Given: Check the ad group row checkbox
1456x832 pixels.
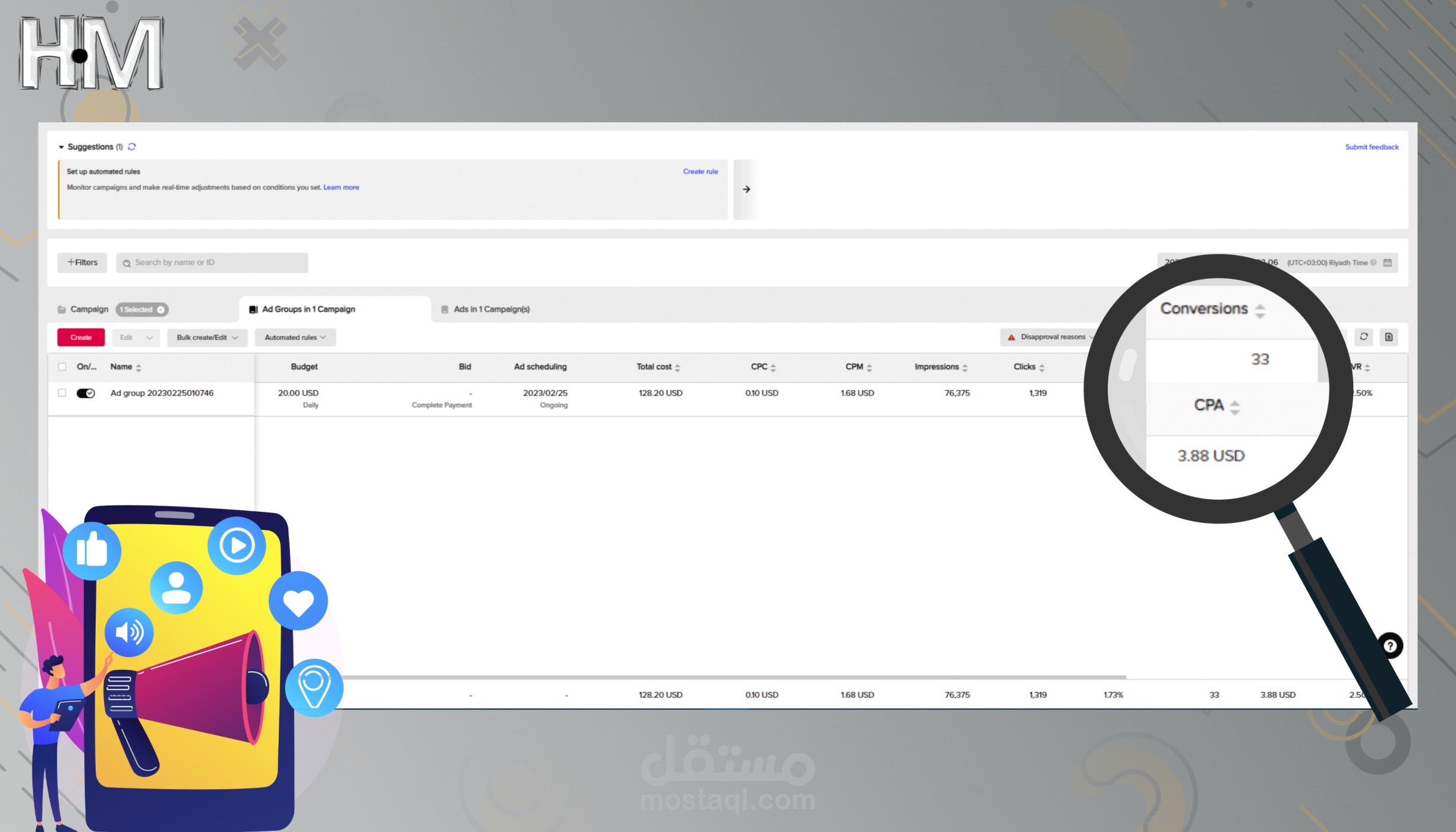Looking at the screenshot, I should 62,393.
